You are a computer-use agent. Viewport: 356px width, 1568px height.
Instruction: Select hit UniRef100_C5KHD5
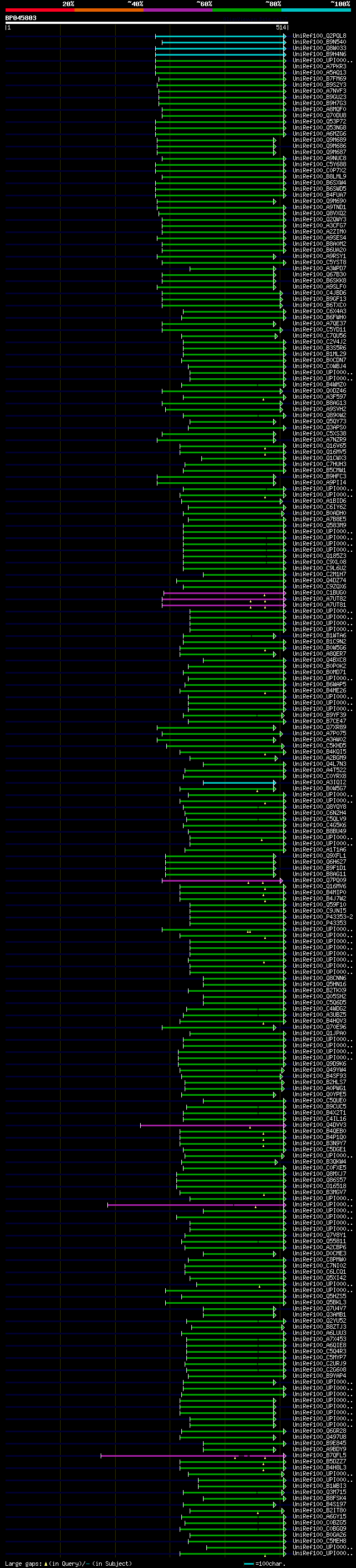[x=319, y=746]
